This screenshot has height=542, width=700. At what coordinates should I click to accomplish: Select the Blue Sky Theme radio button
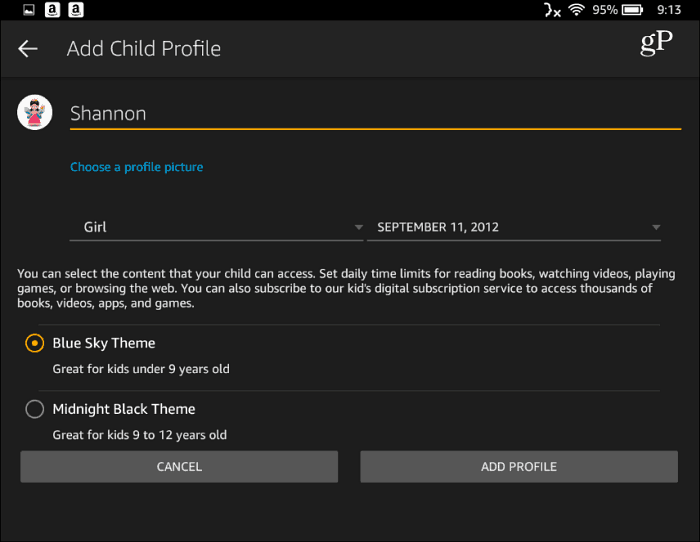point(35,343)
